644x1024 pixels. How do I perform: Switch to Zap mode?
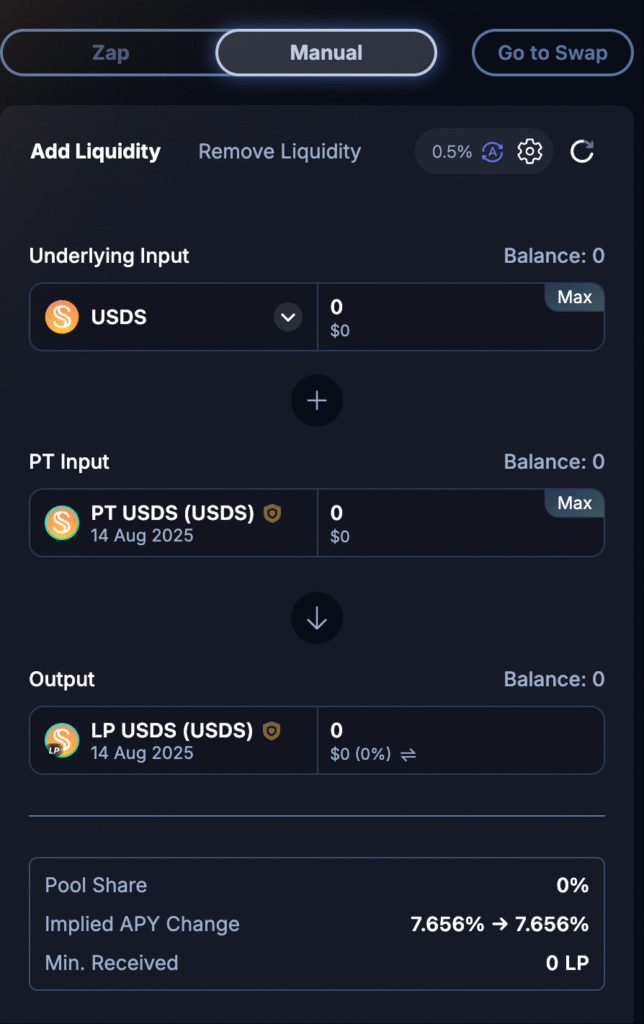pyautogui.click(x=110, y=53)
